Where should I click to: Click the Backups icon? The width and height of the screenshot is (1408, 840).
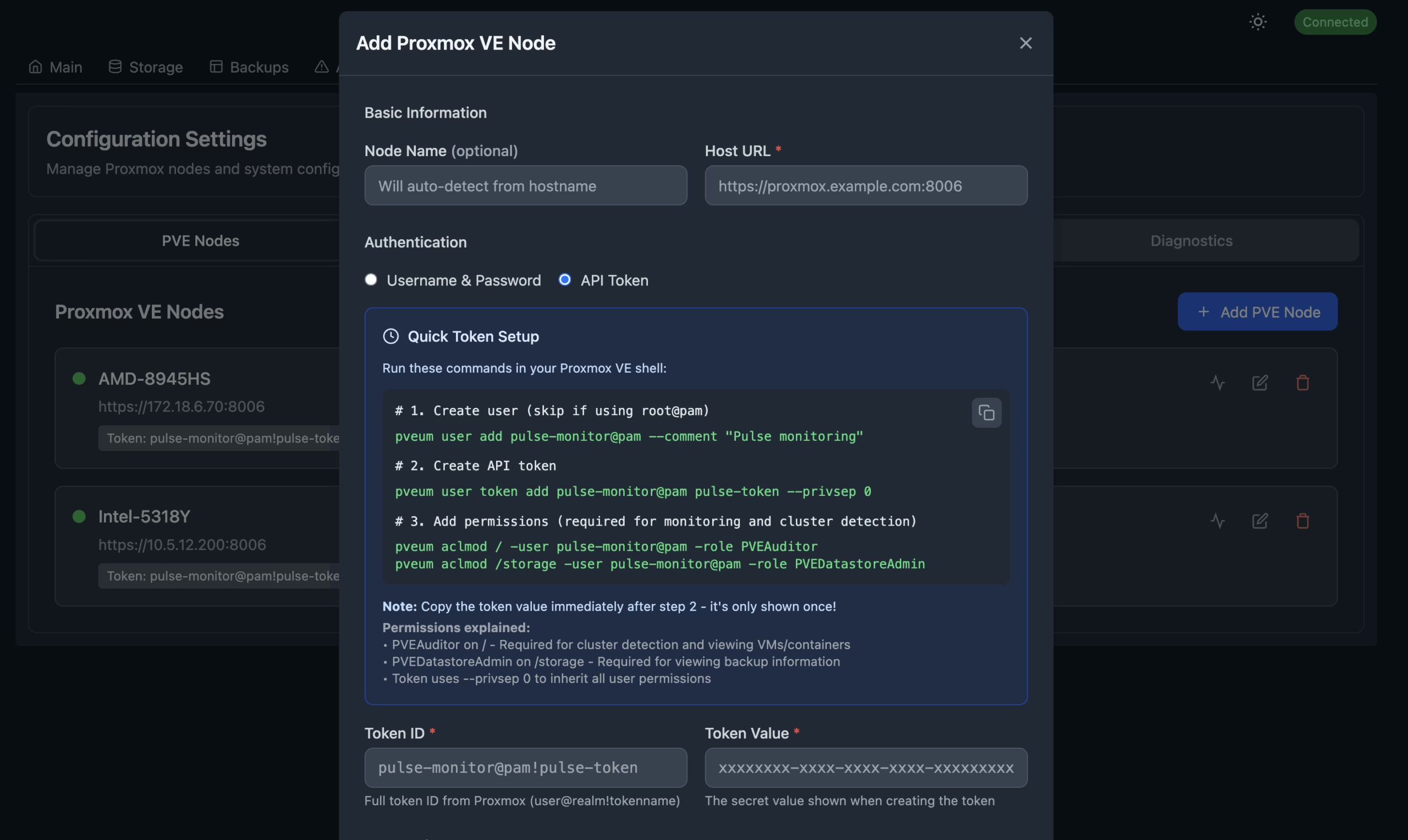[x=216, y=67]
